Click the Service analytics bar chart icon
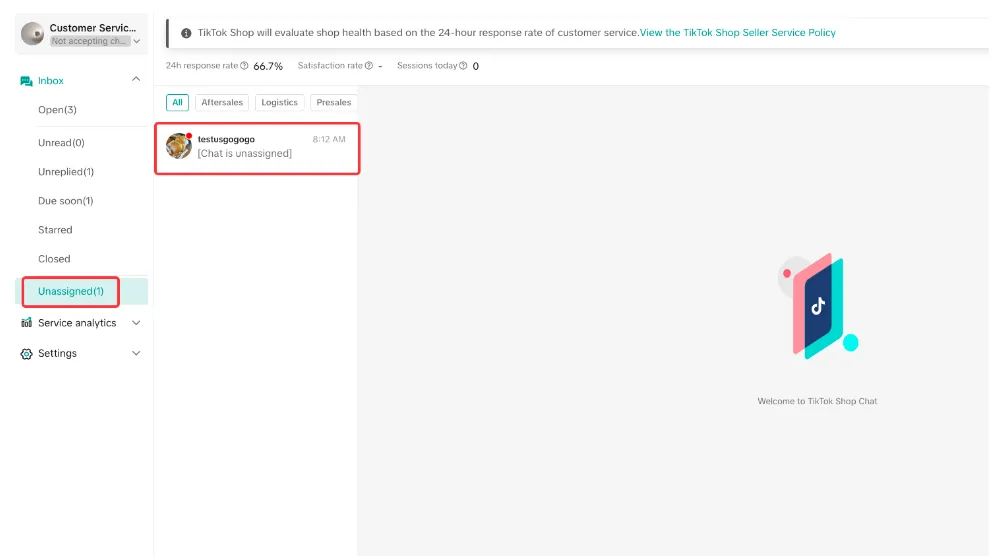 coord(26,323)
